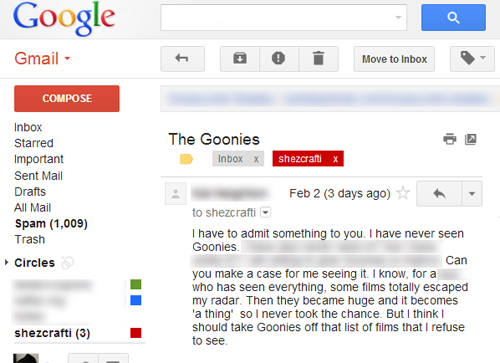500x363 pixels.
Task: Click the red COMPOSE button
Action: (x=67, y=98)
